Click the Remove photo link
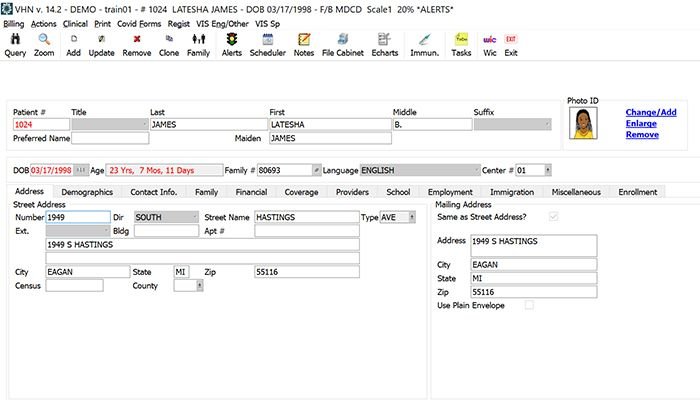 pos(642,134)
